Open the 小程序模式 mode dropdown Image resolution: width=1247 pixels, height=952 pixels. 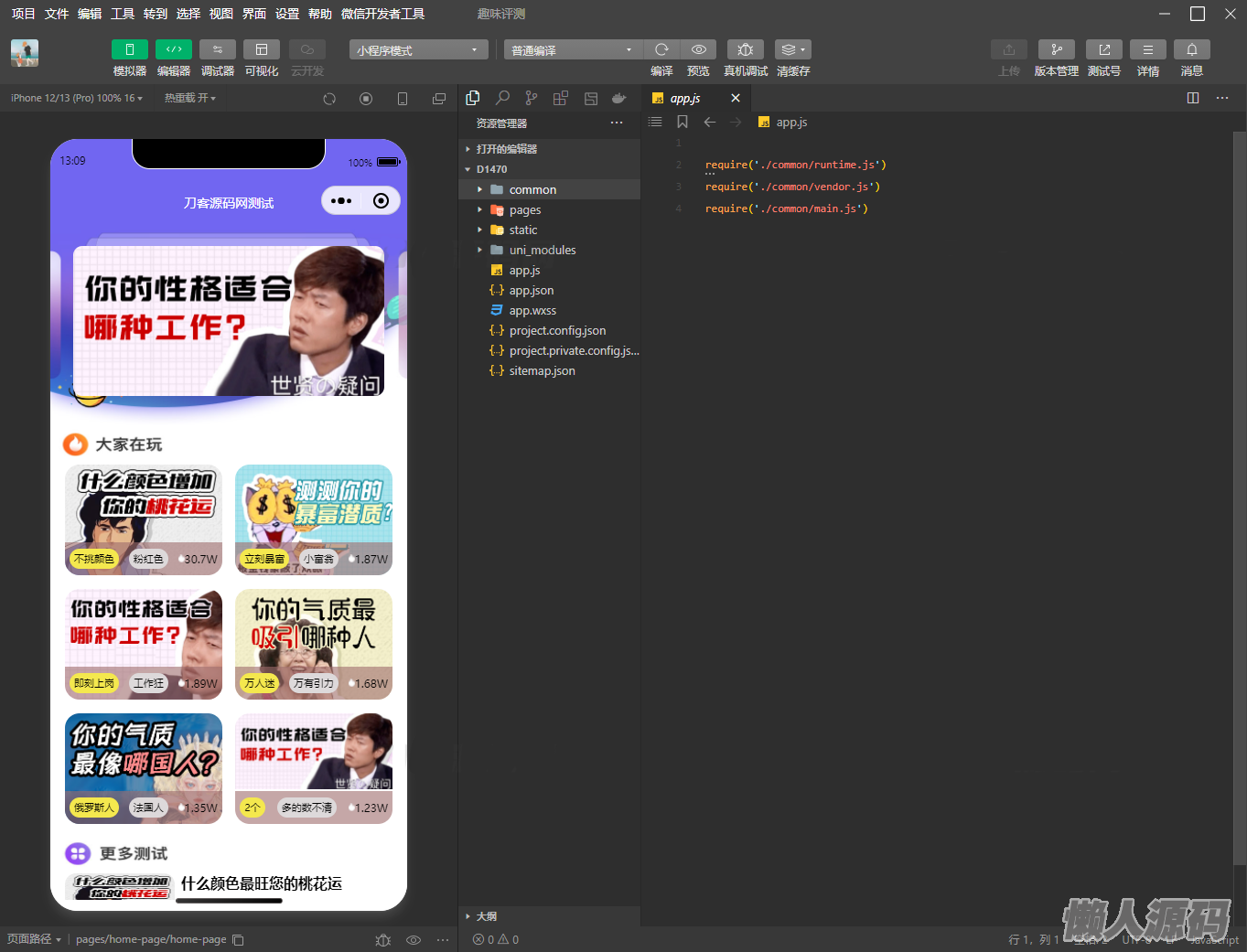point(417,50)
